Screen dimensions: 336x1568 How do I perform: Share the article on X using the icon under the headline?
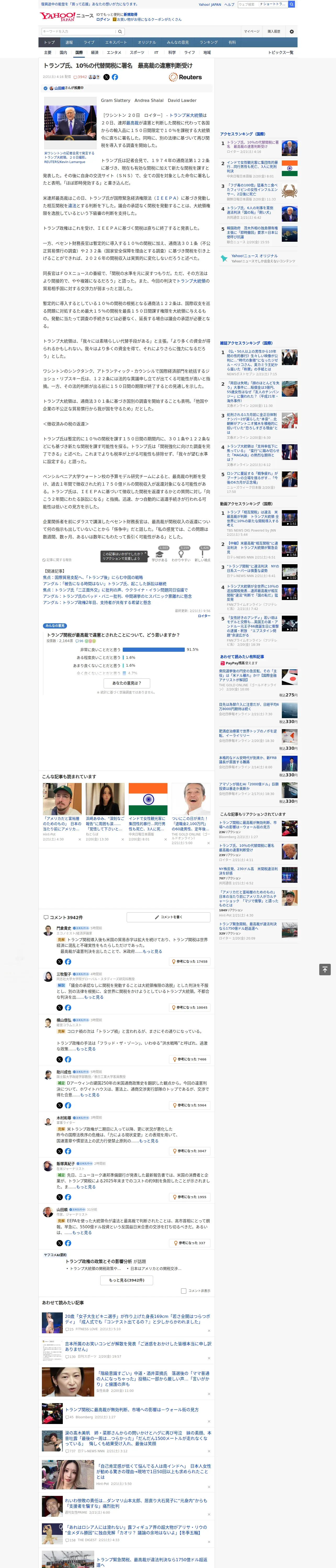106,77
